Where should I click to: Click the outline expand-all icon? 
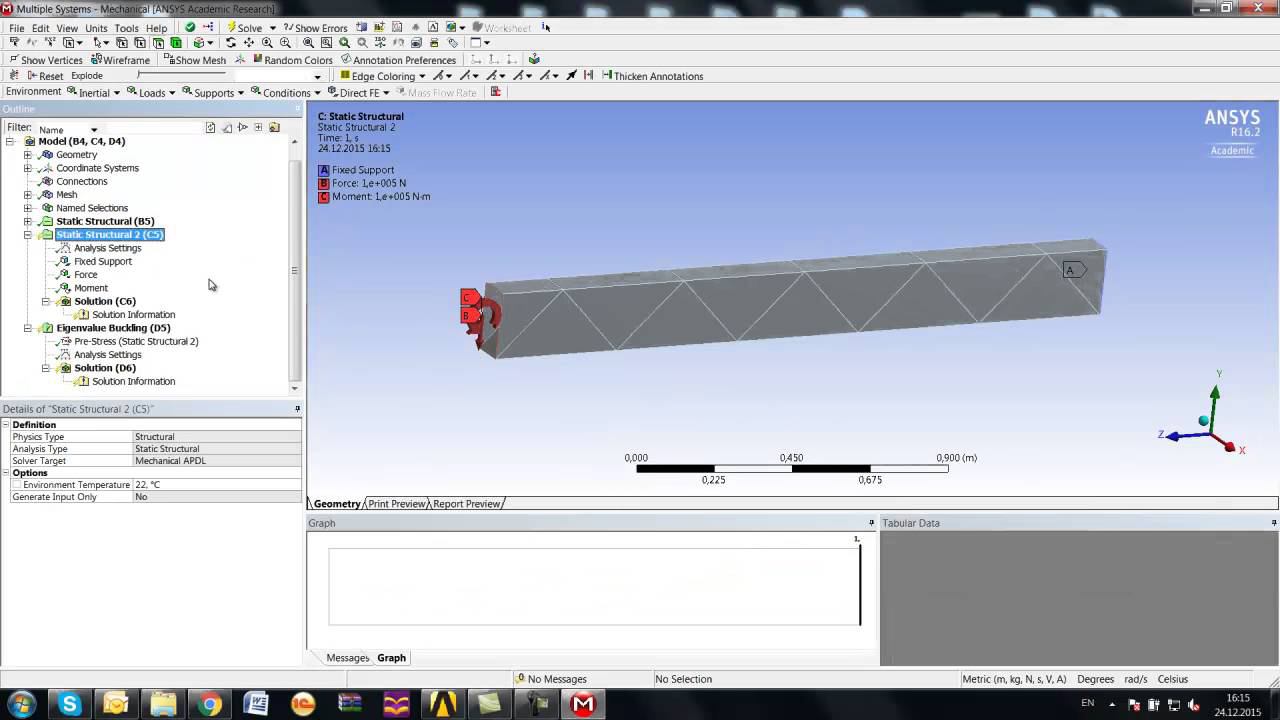point(258,128)
